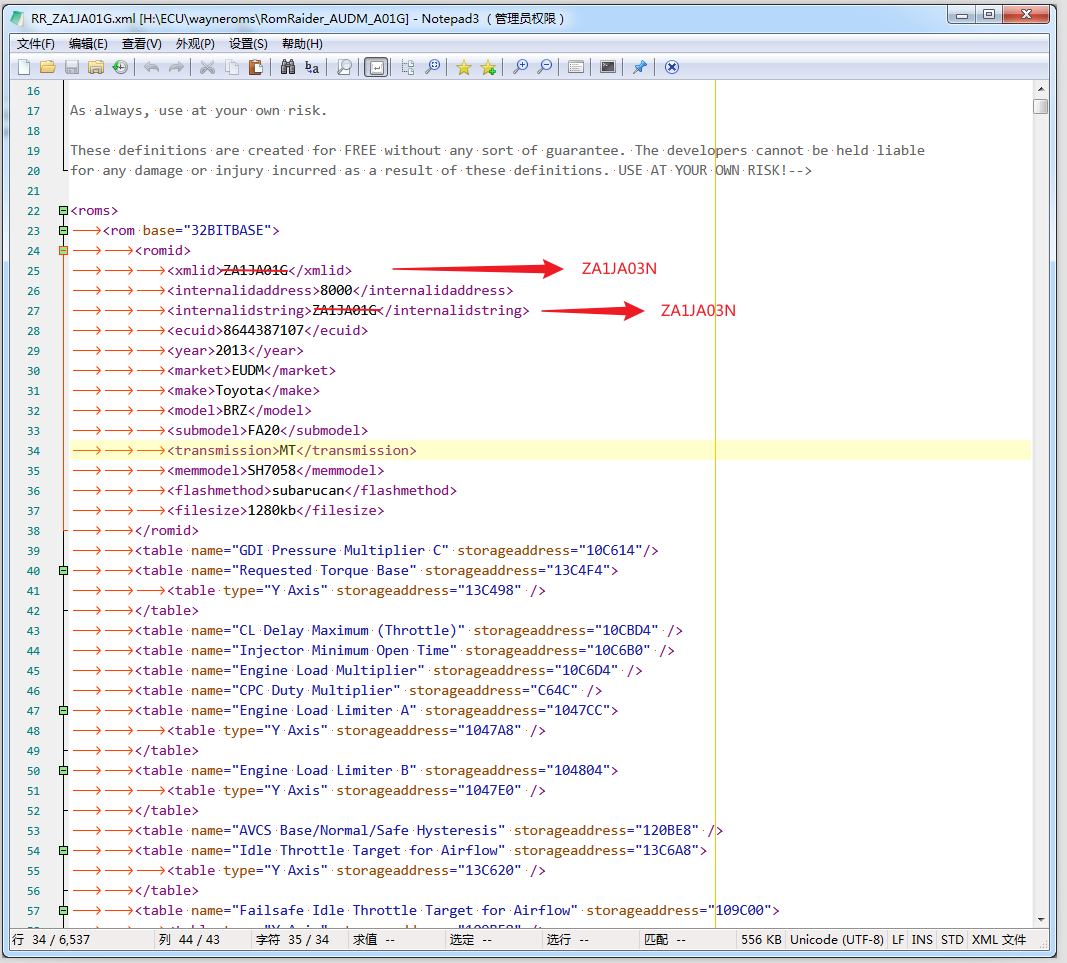The image size is (1067, 963).
Task: Click the New file toolbar icon
Action: 24,67
